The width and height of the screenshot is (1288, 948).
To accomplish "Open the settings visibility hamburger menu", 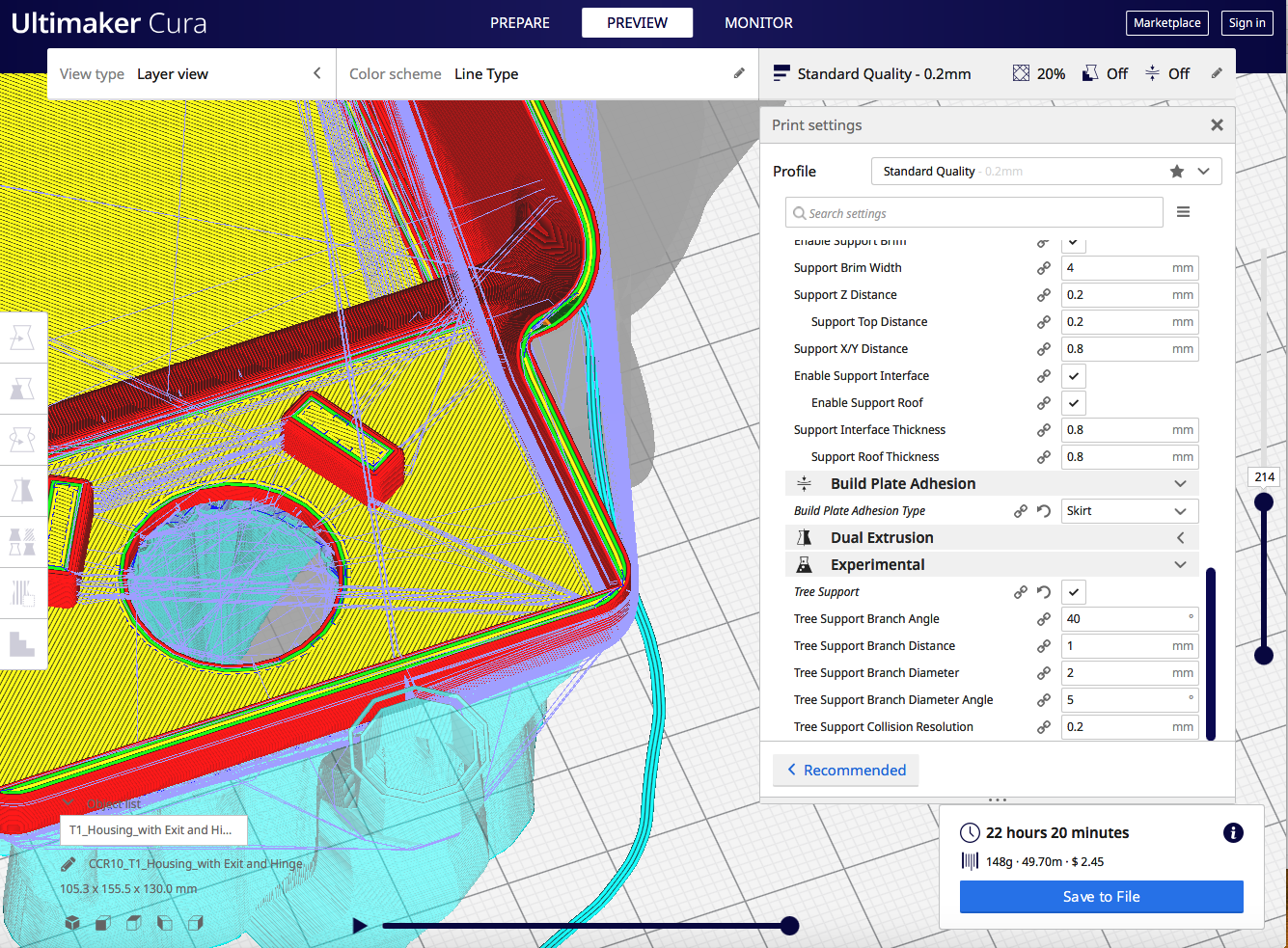I will click(1183, 212).
